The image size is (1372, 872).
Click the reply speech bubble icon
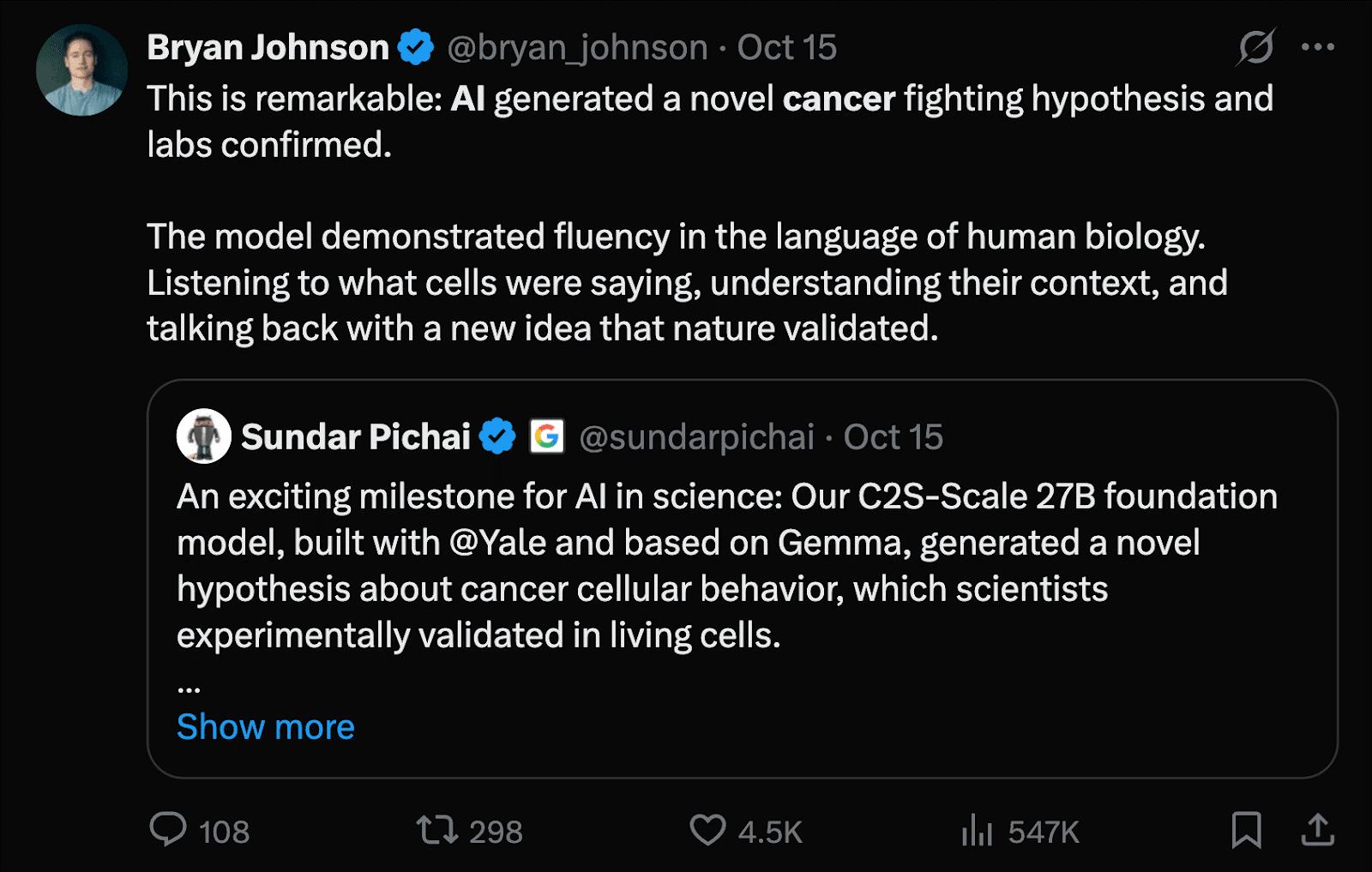pos(168,830)
